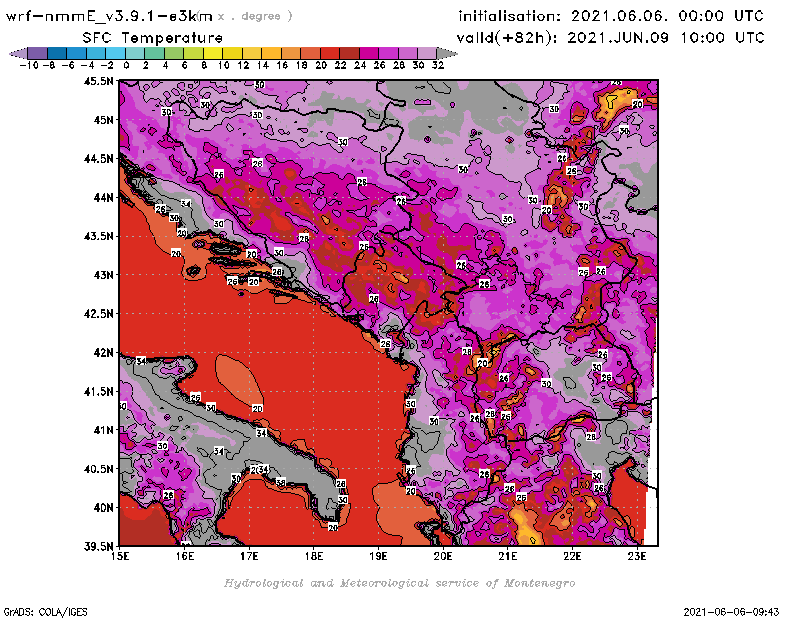
Task: Click the legend swatch between 22 and 24
Action: click(349, 53)
